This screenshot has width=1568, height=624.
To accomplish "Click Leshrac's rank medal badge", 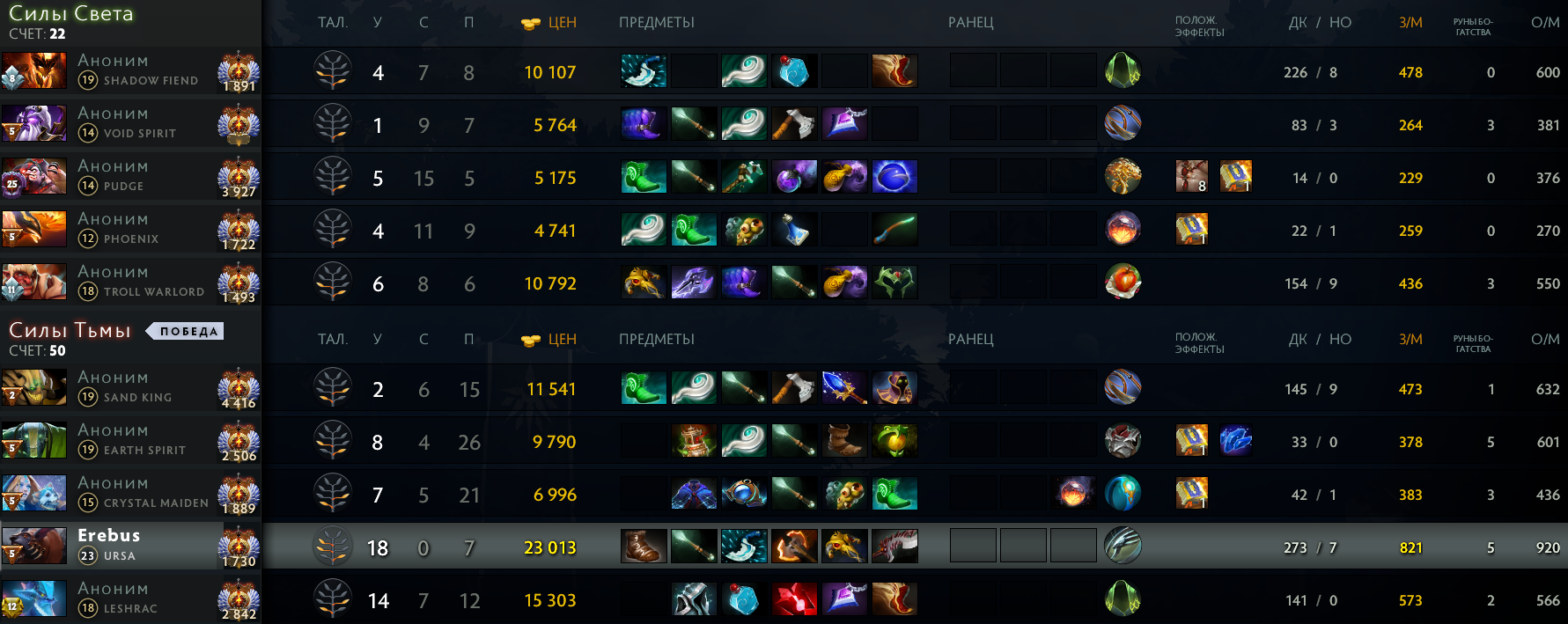I will pyautogui.click(x=239, y=598).
